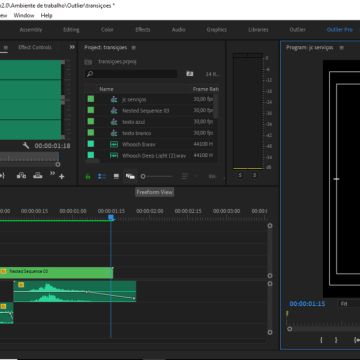
Task: Click the label color swatch of Nested Sequence 03
Action: (x=91, y=110)
